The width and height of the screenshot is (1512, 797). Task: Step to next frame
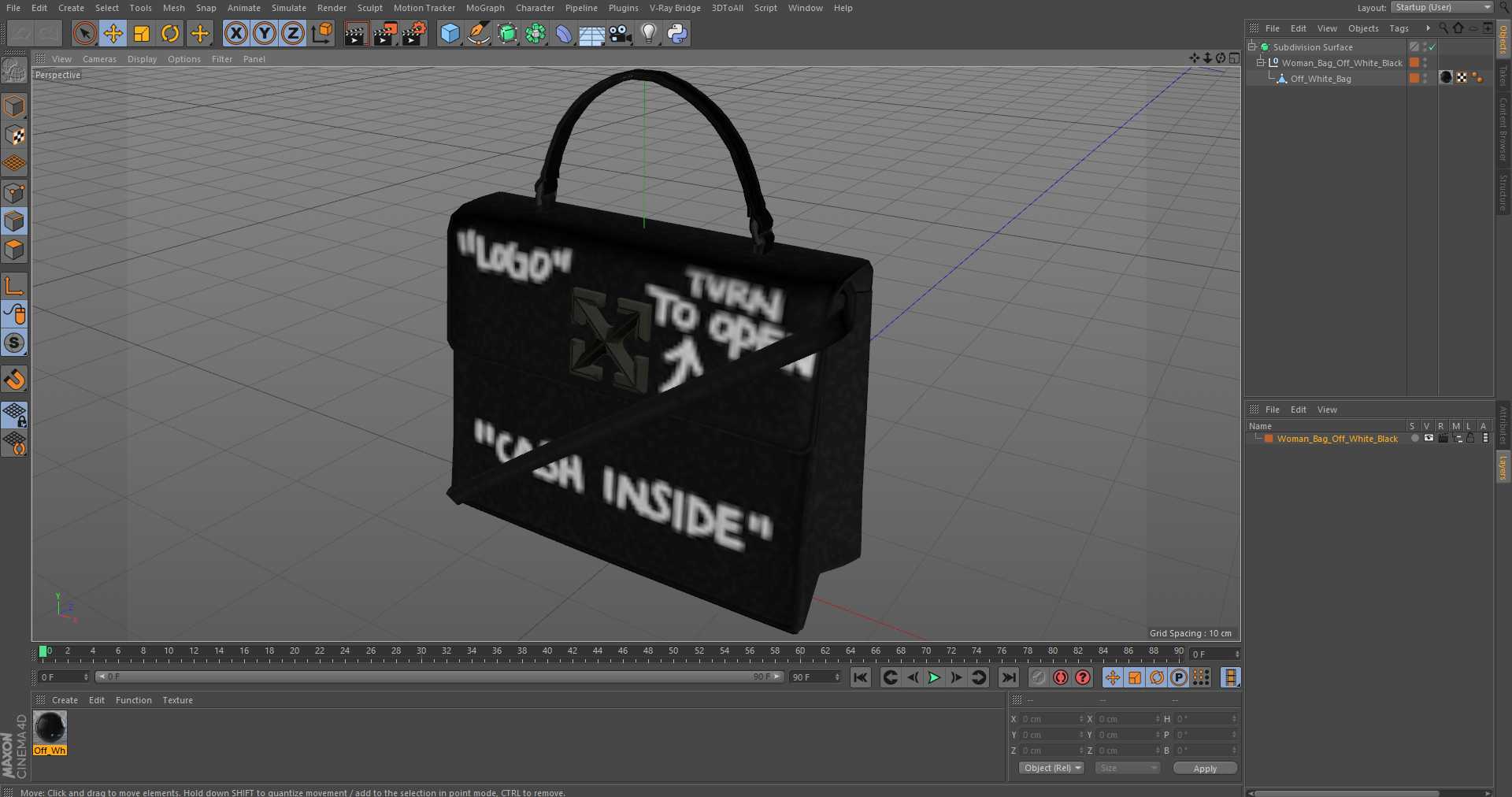(x=956, y=677)
